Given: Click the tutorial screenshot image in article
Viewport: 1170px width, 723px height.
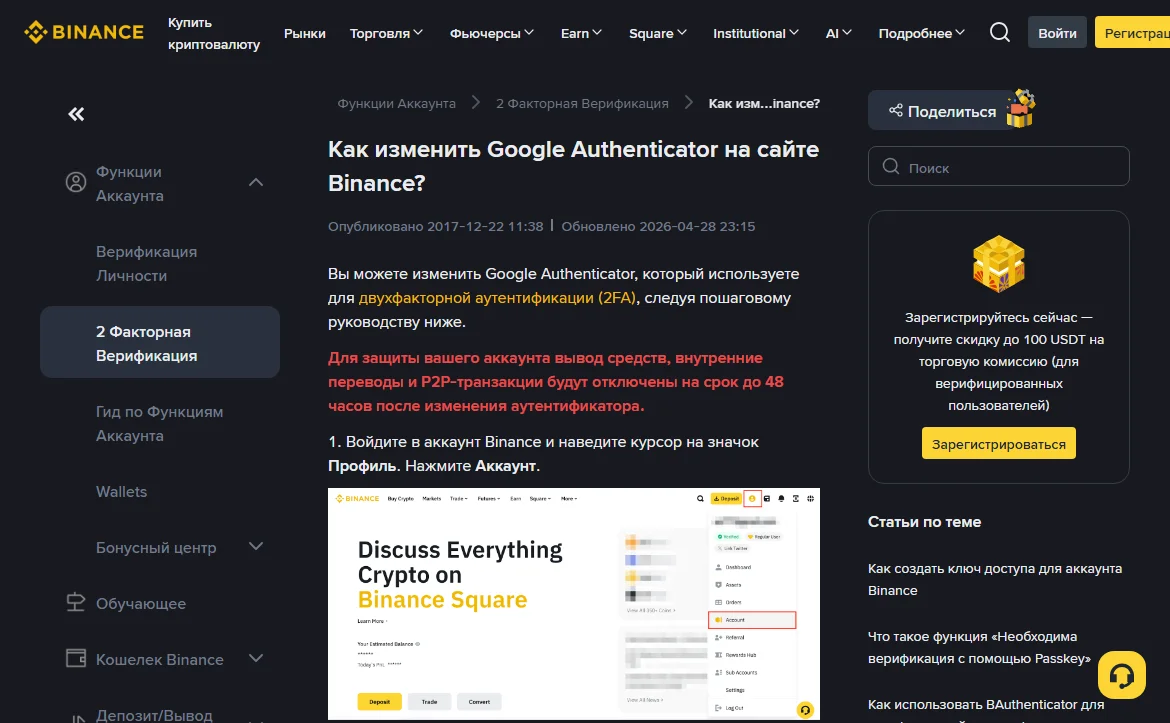Looking at the screenshot, I should 574,604.
